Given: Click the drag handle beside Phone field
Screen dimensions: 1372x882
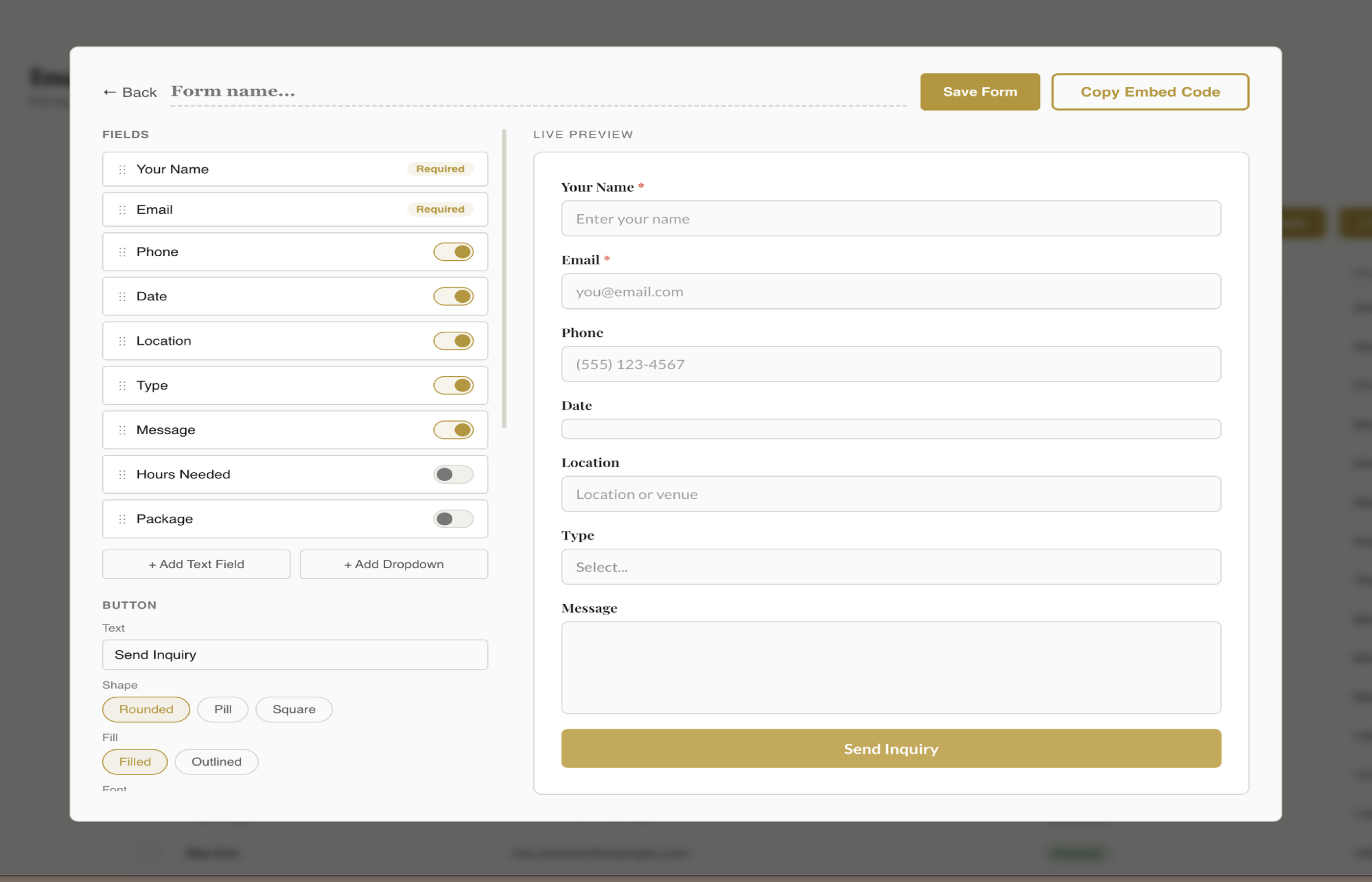Looking at the screenshot, I should click(x=122, y=251).
